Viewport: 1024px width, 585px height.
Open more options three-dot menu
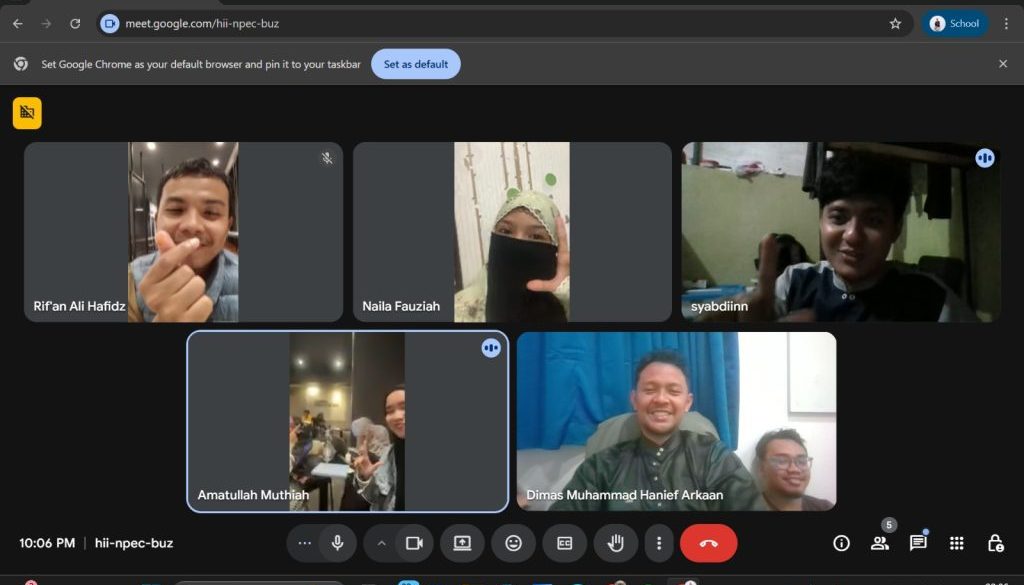point(658,543)
